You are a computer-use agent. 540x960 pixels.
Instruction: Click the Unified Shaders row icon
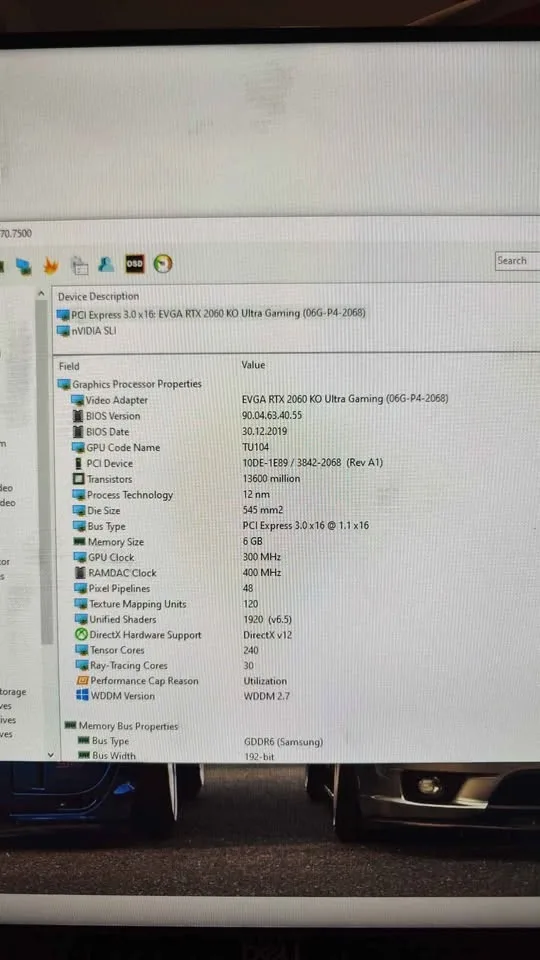click(x=81, y=620)
